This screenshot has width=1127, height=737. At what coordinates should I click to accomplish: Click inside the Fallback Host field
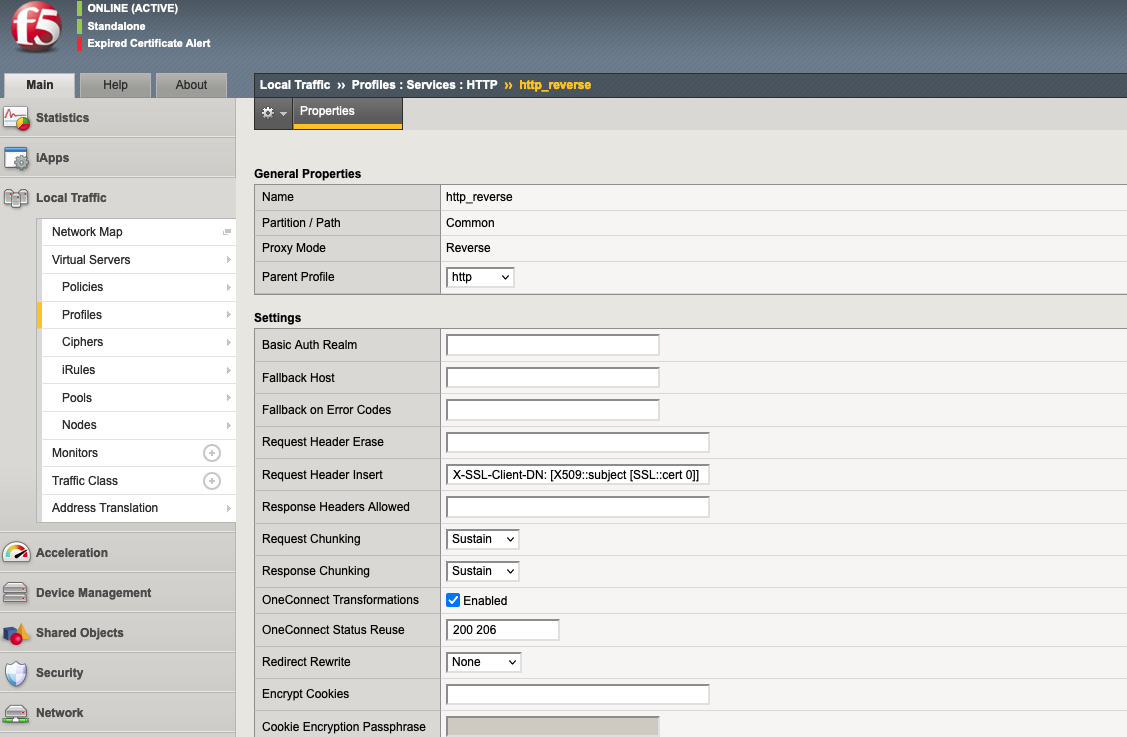pyautogui.click(x=552, y=377)
